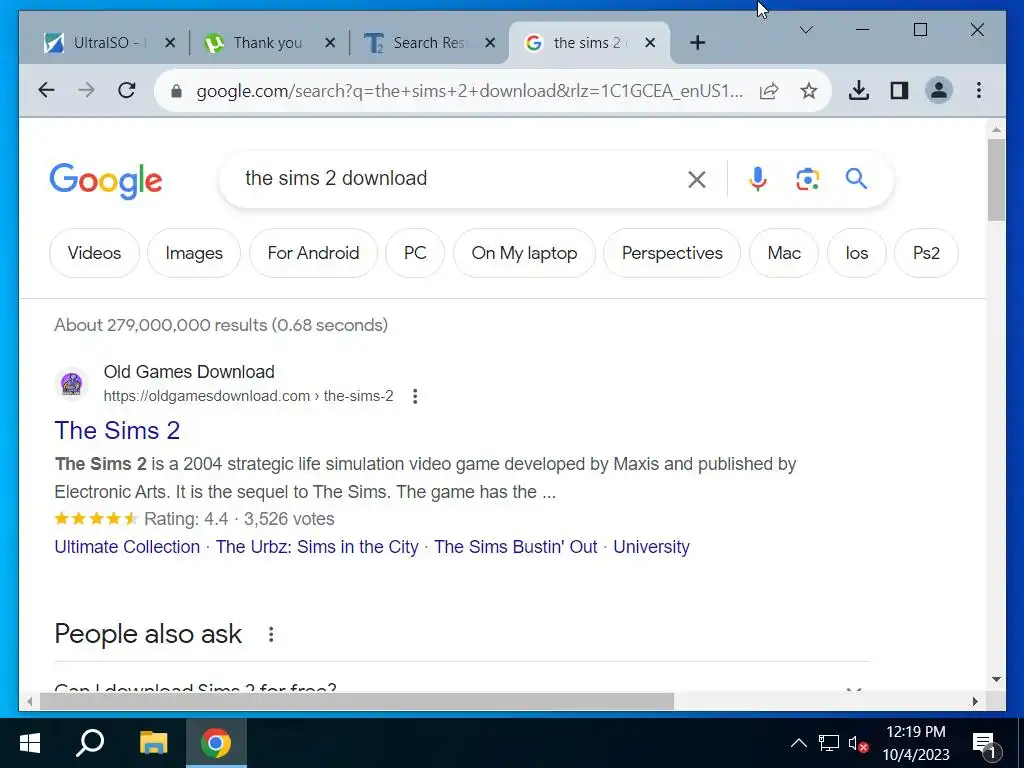Open the Windows Start menu
Screen dimensions: 1024x768
pos(29,743)
